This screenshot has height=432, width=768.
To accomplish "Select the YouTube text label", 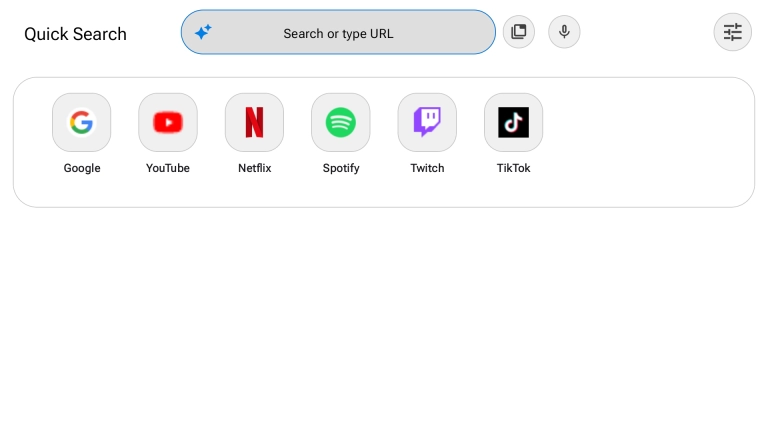I will 168,168.
